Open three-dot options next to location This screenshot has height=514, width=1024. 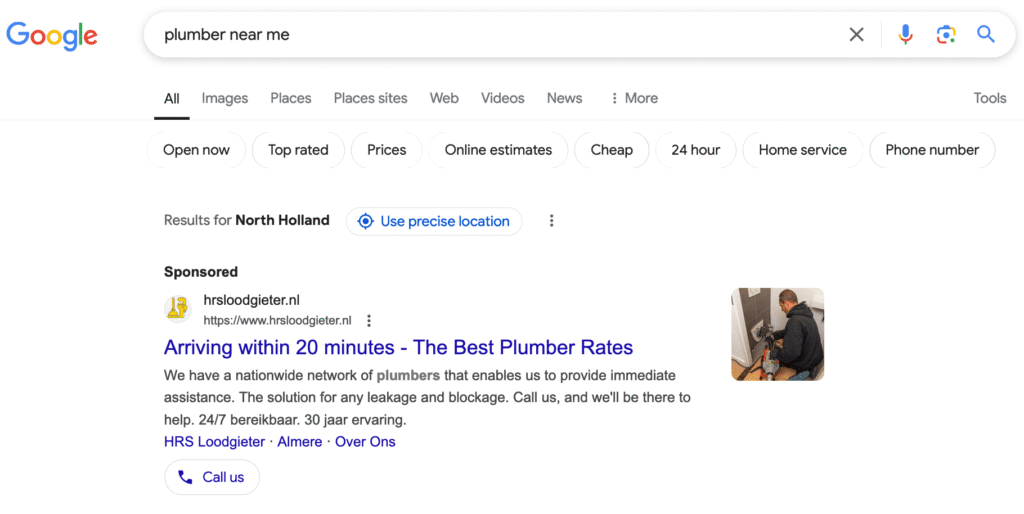point(551,221)
